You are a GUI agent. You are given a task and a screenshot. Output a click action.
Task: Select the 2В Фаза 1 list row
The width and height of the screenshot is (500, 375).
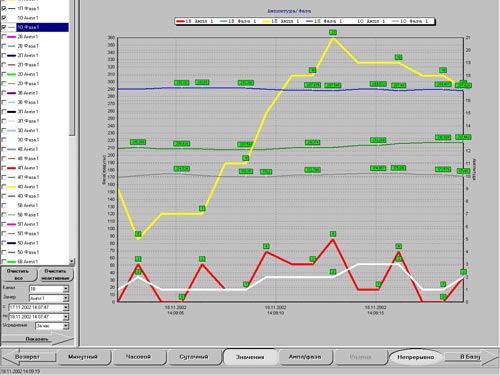point(35,46)
